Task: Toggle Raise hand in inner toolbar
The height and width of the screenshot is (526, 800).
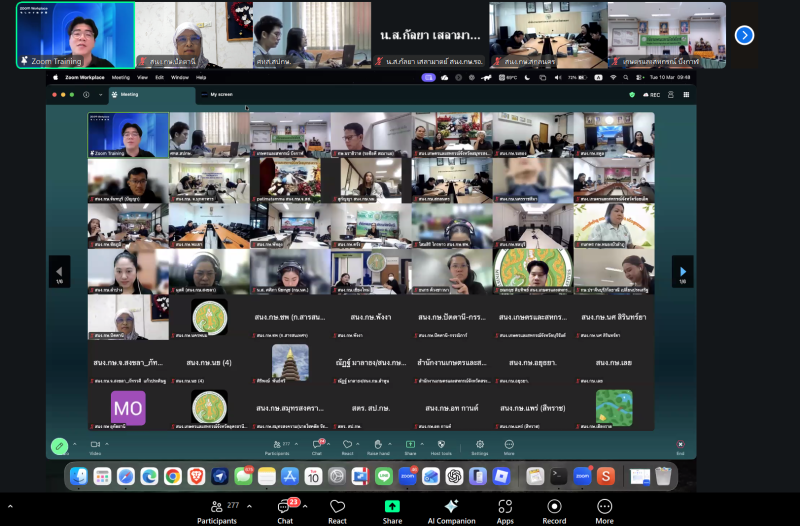Action: click(378, 445)
